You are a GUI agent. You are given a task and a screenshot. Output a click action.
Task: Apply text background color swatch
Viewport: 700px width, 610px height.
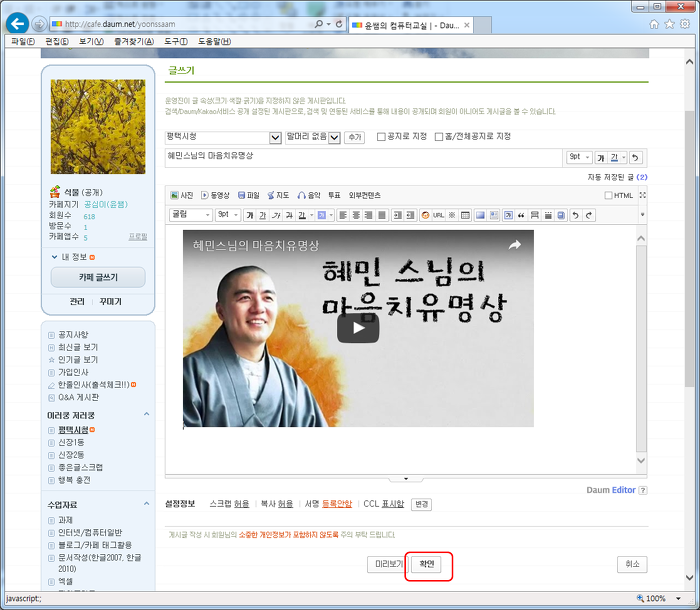(x=321, y=215)
